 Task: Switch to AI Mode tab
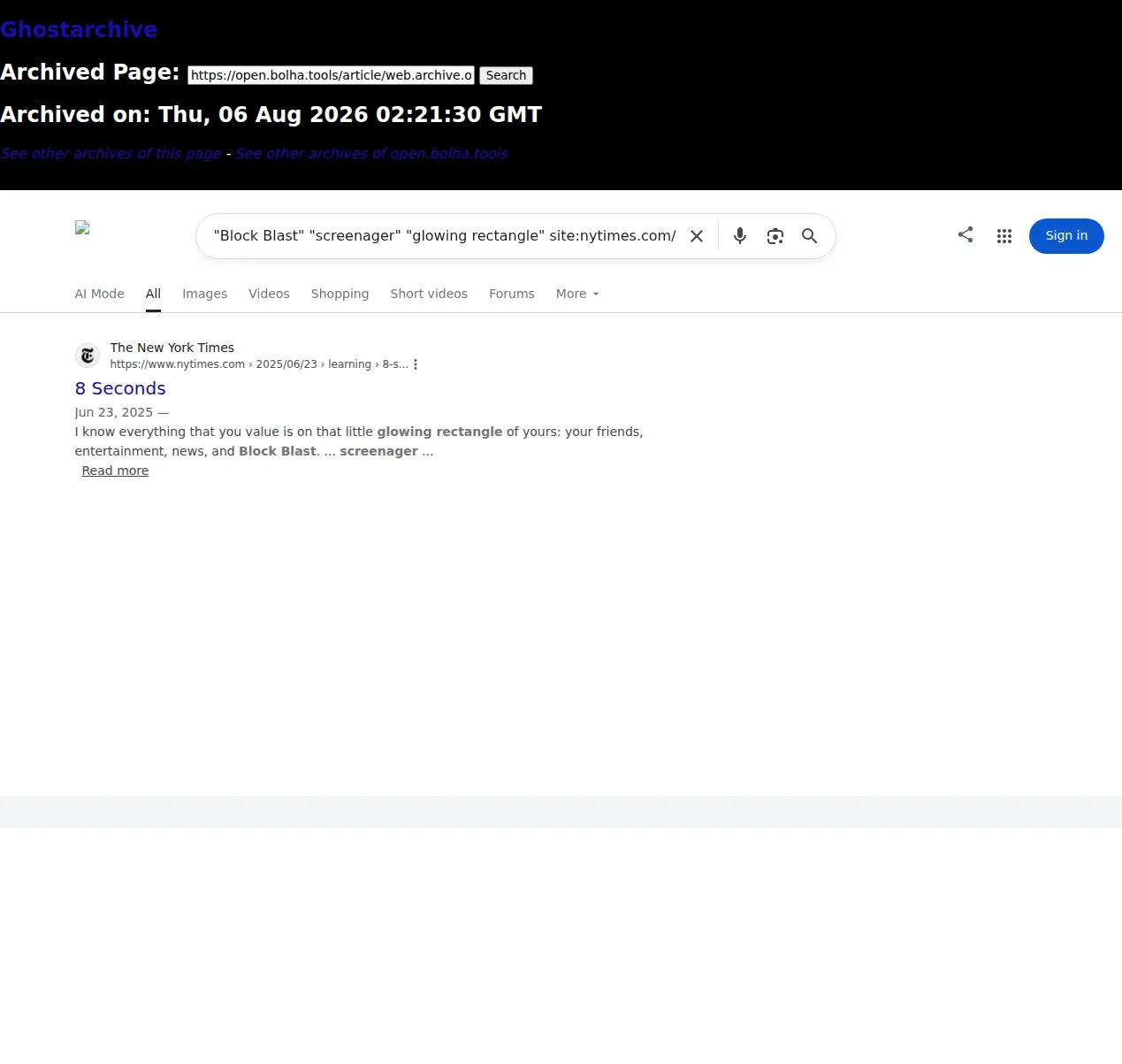tap(99, 294)
